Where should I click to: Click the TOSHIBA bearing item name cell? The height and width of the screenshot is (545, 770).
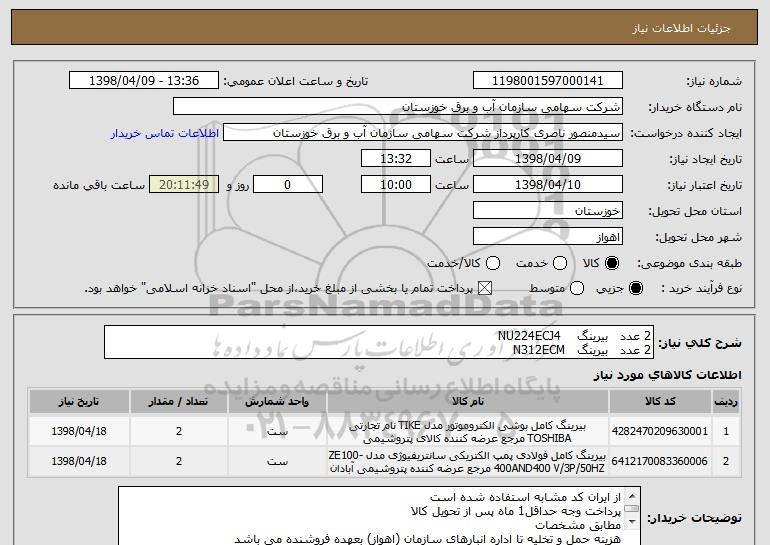tap(468, 432)
